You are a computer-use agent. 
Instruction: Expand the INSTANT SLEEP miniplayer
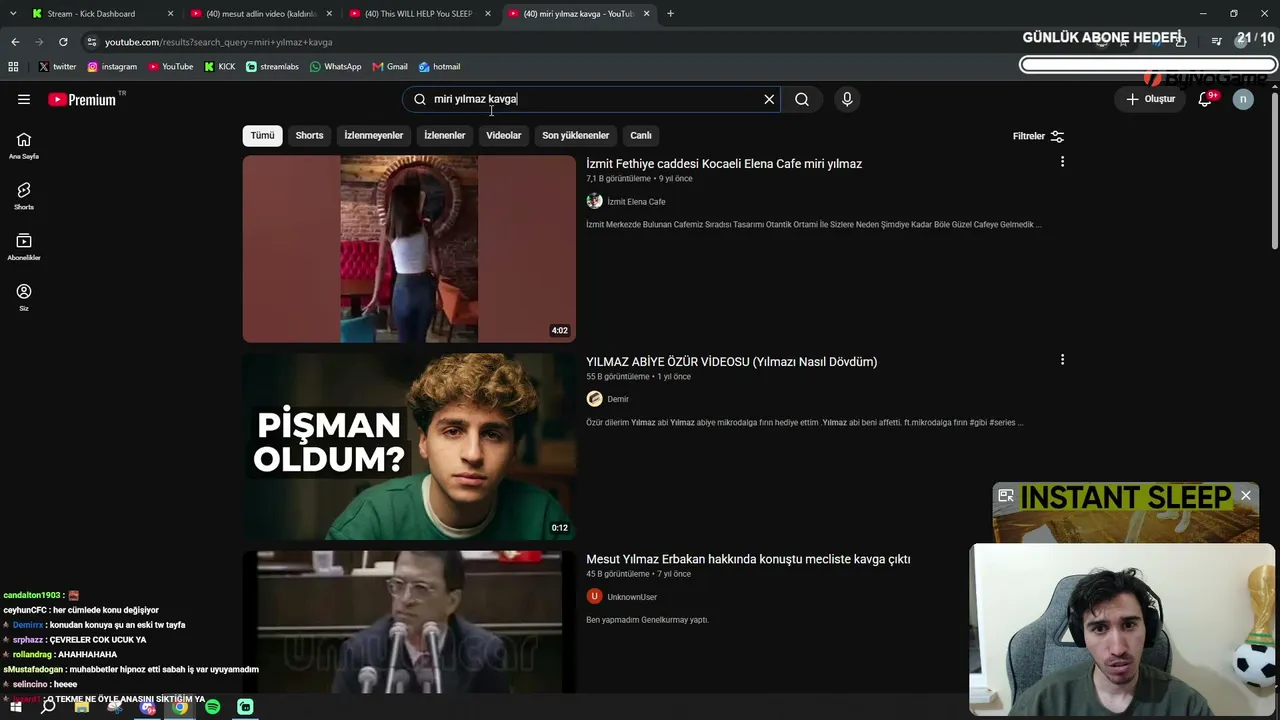click(1006, 496)
